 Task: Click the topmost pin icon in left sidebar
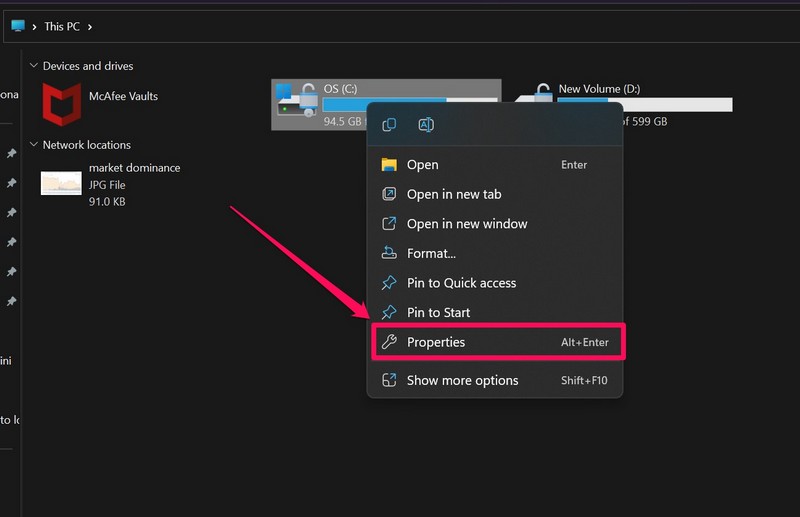pyautogui.click(x=11, y=154)
